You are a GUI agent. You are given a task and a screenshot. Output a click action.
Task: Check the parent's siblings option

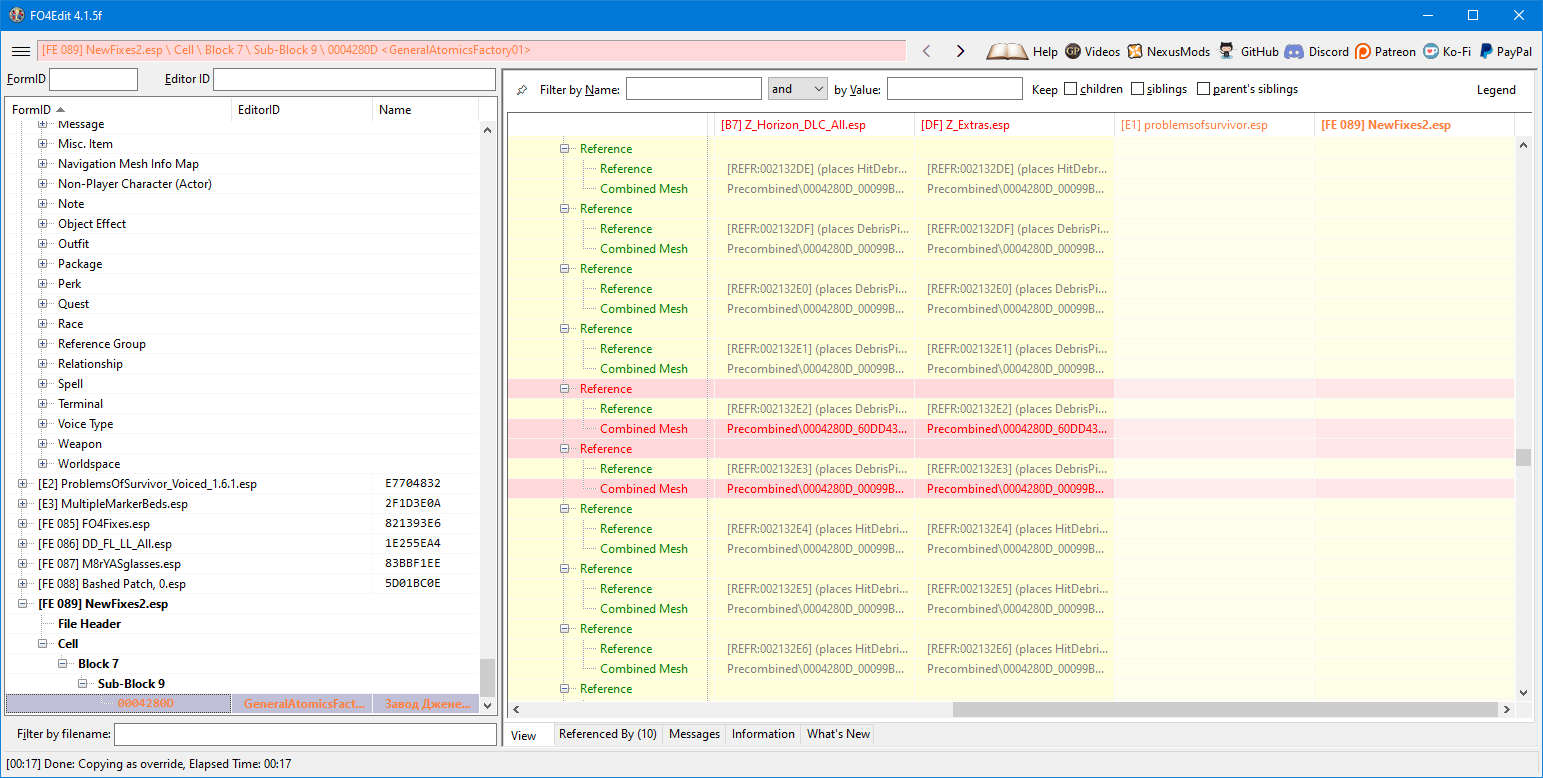pyautogui.click(x=1203, y=89)
